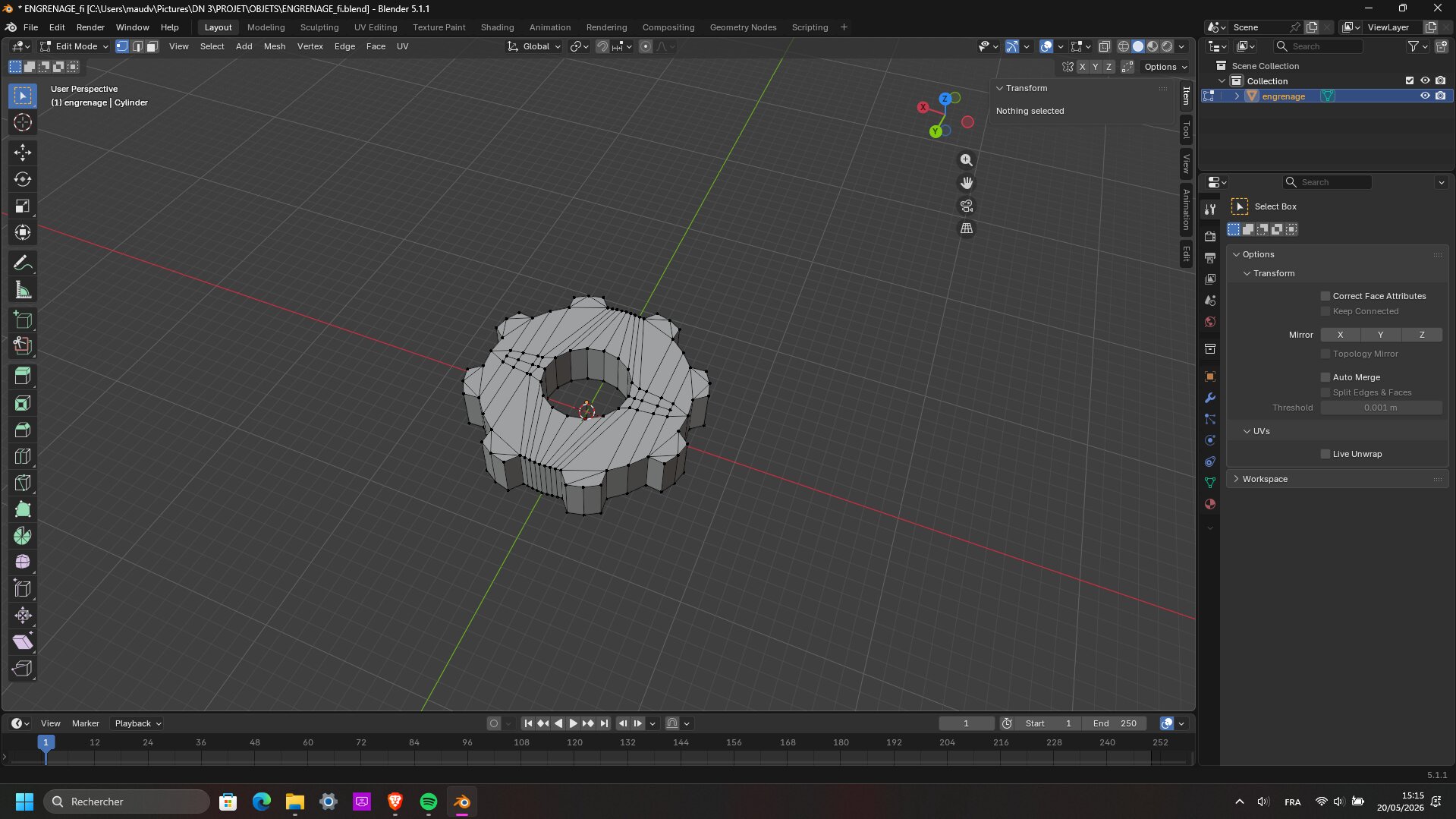Enable Topology Mirror checkbox
Viewport: 1456px width, 819px height.
[1325, 354]
